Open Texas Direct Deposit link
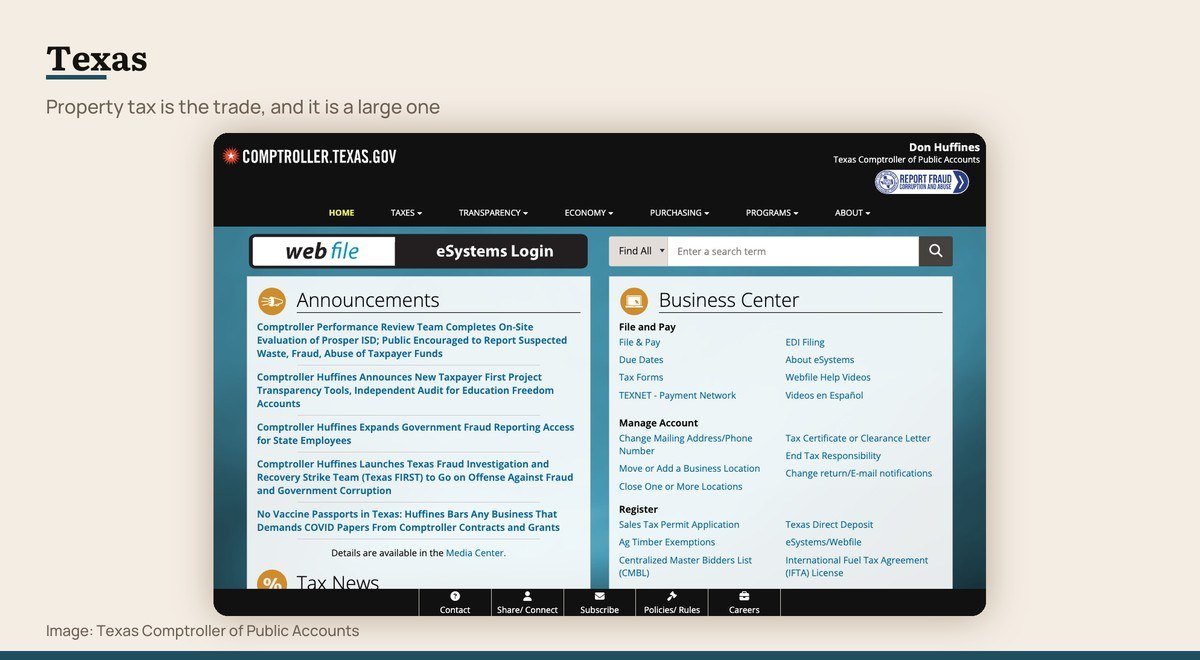The image size is (1200, 660). [829, 525]
